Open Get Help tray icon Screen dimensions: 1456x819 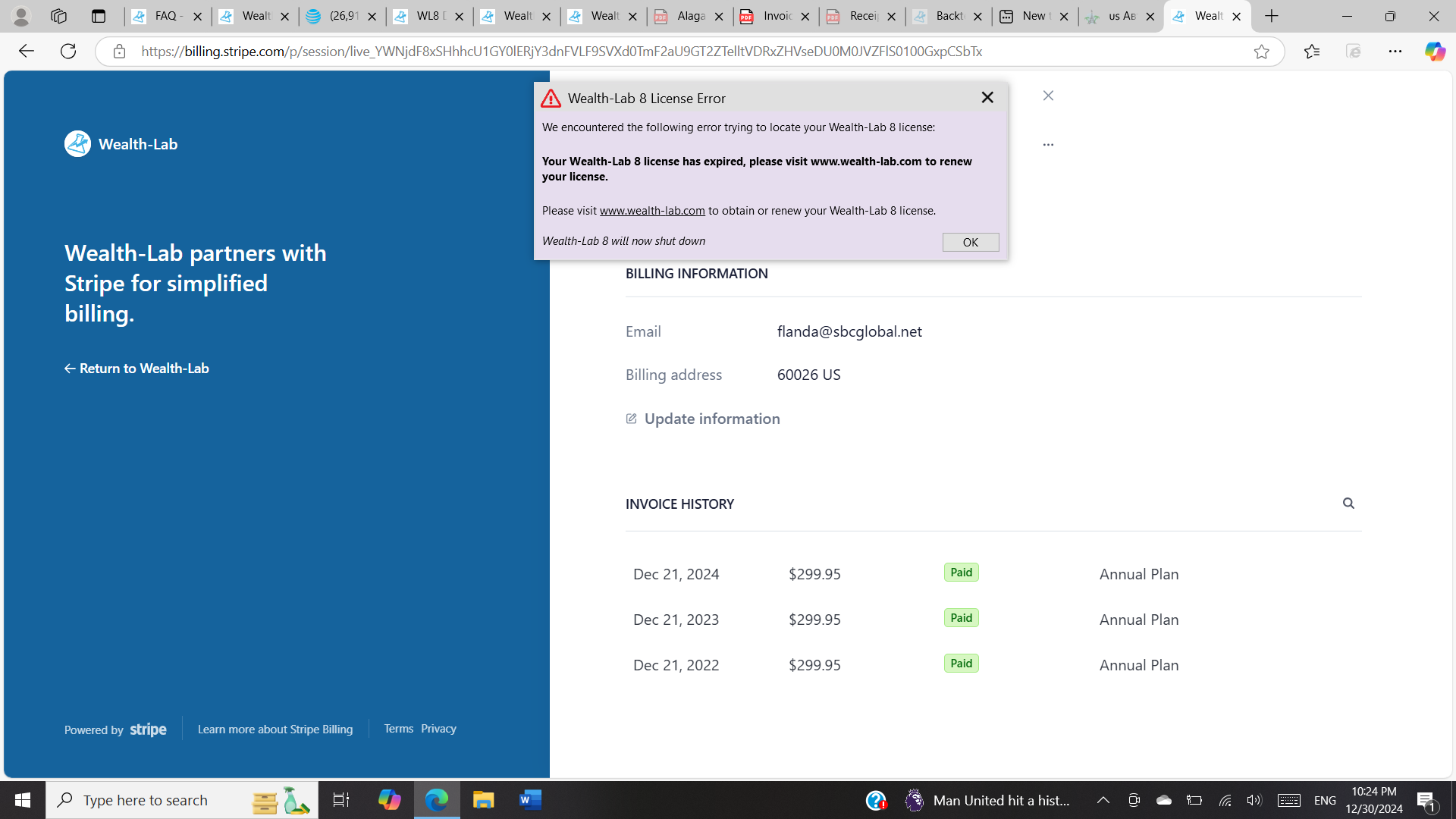[876, 800]
